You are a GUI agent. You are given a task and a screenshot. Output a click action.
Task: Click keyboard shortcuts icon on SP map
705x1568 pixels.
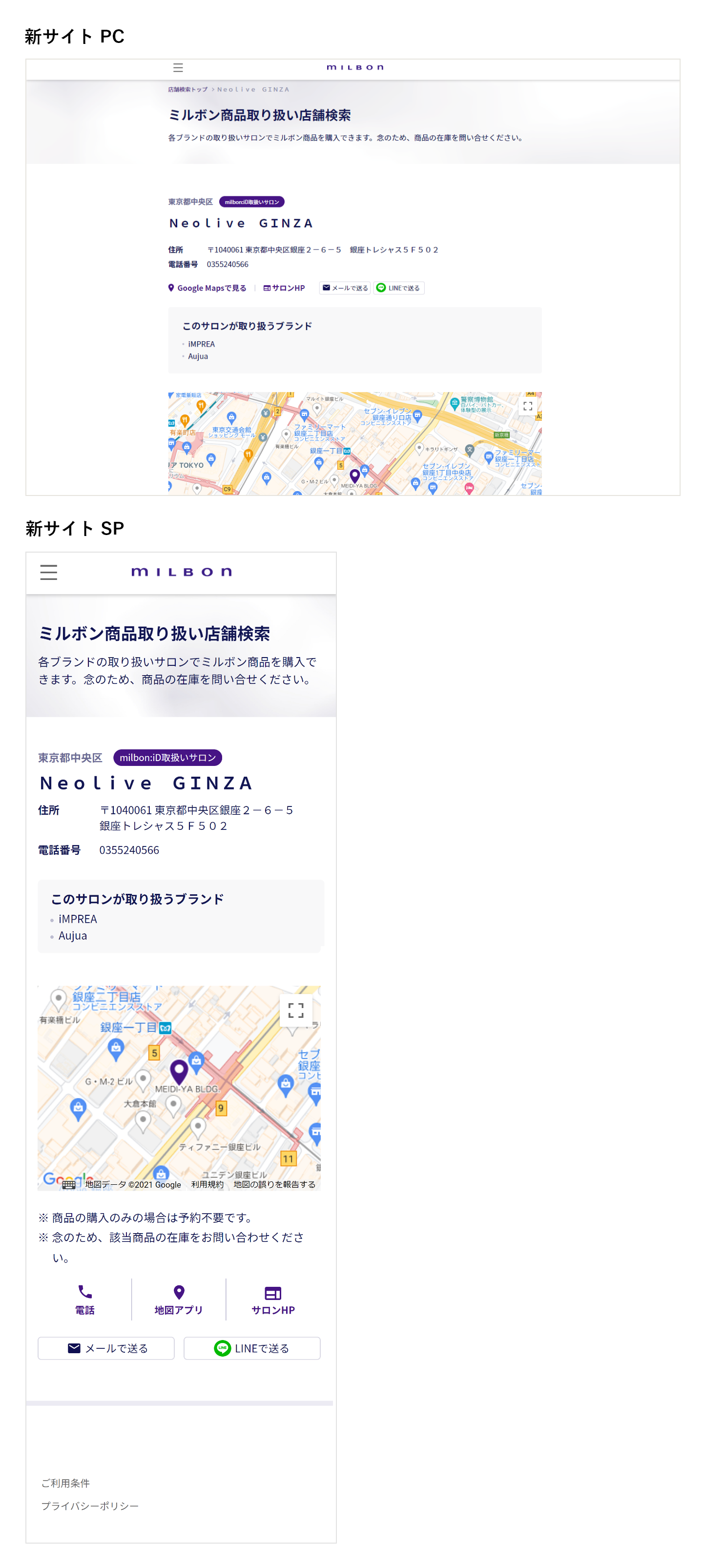pos(68,1184)
